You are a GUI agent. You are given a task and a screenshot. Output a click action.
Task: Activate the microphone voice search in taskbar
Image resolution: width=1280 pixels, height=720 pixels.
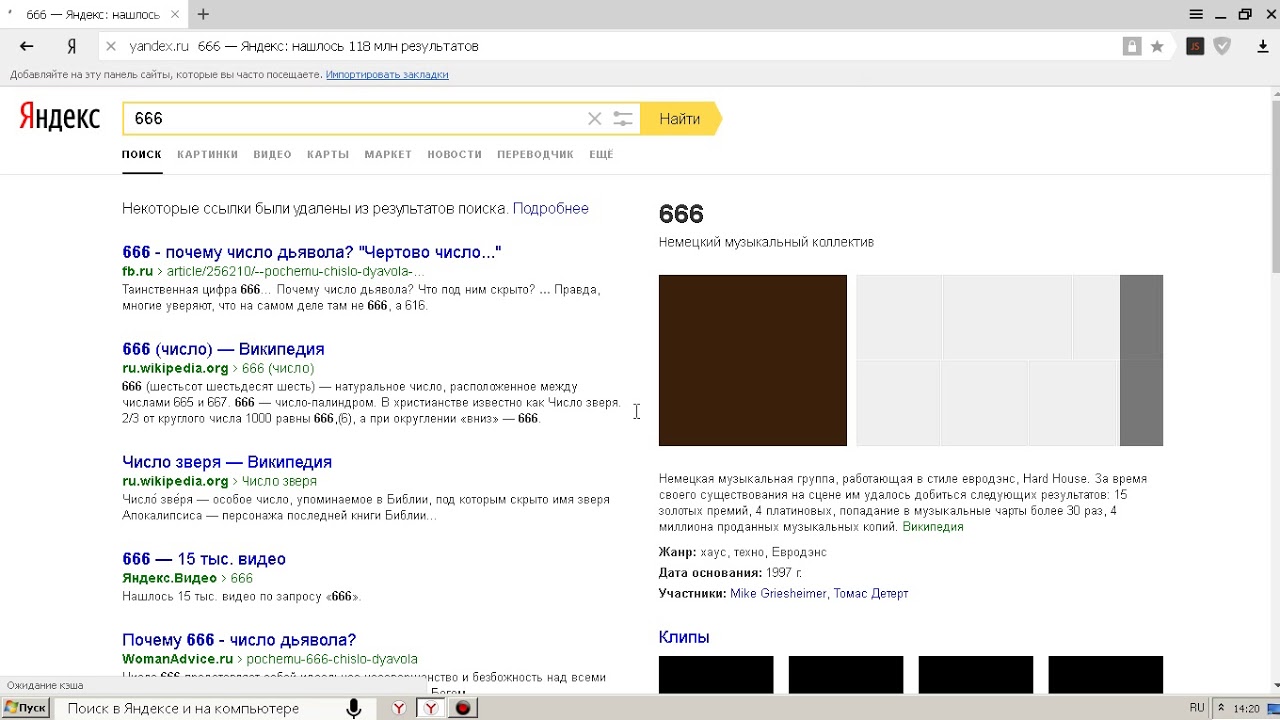point(354,708)
